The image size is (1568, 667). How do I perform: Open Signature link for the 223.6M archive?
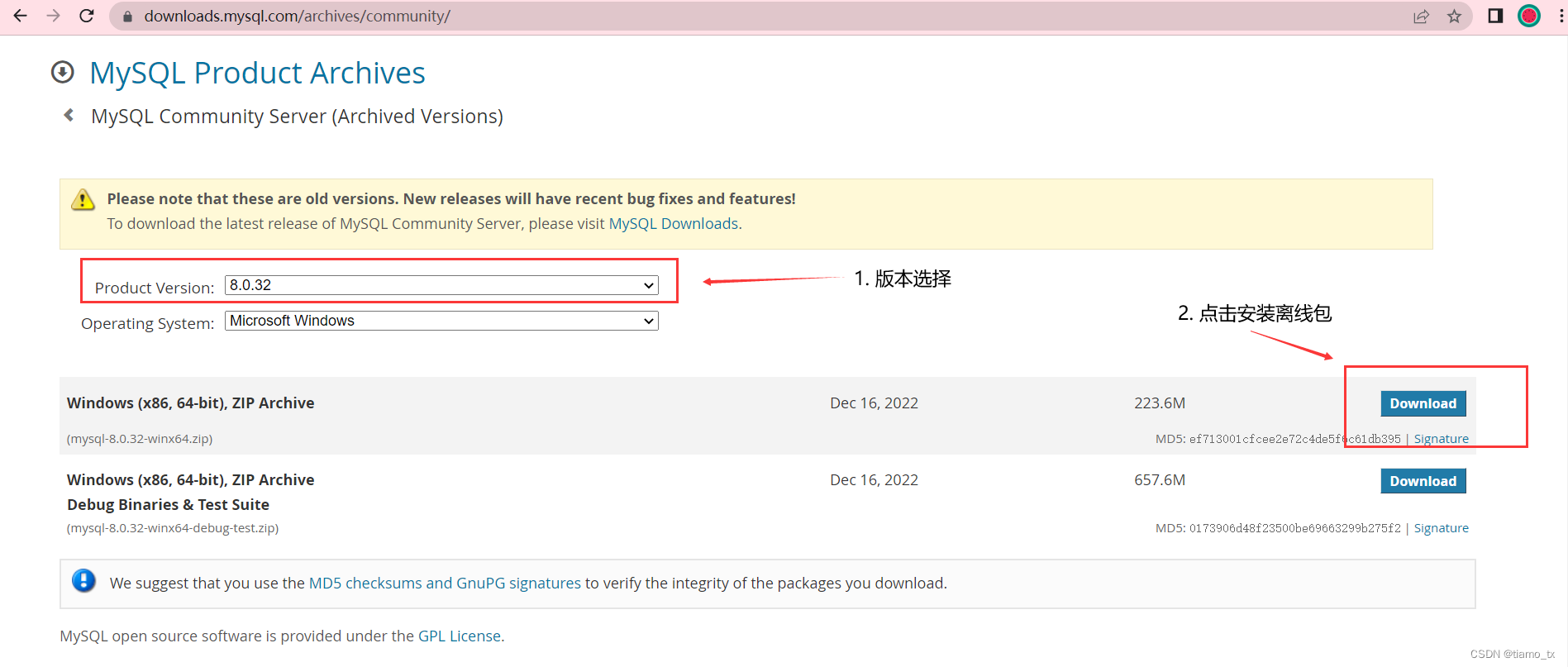coord(1441,439)
